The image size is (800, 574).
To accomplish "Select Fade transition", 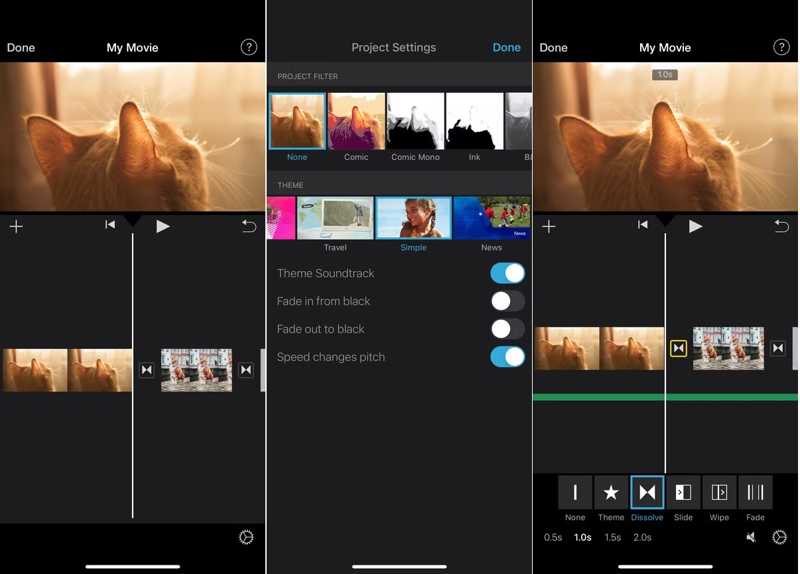I will pyautogui.click(x=756, y=492).
